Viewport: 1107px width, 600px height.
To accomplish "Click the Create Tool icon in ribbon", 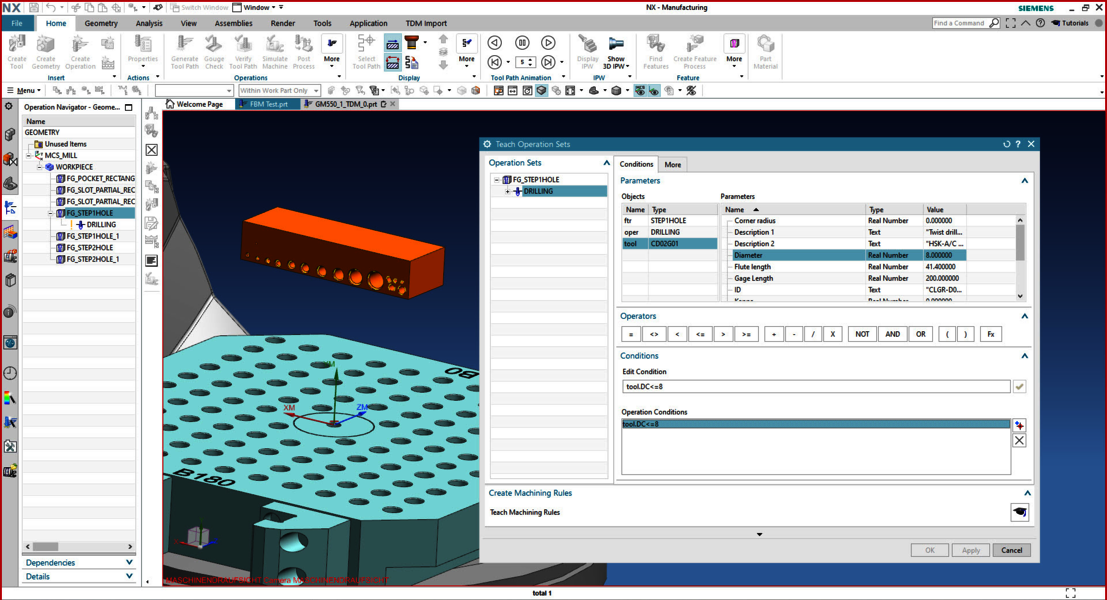I will click(x=16, y=52).
